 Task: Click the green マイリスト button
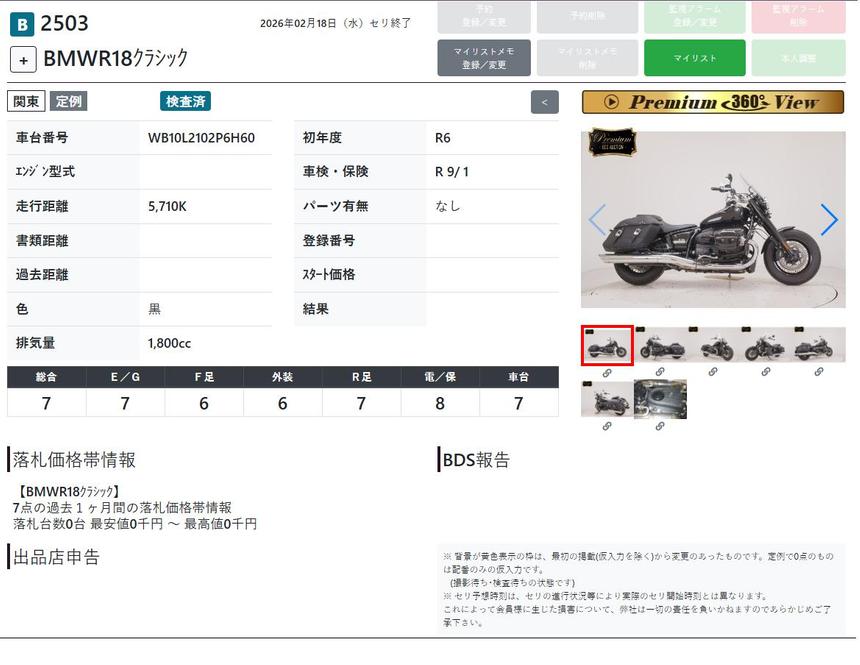point(694,58)
